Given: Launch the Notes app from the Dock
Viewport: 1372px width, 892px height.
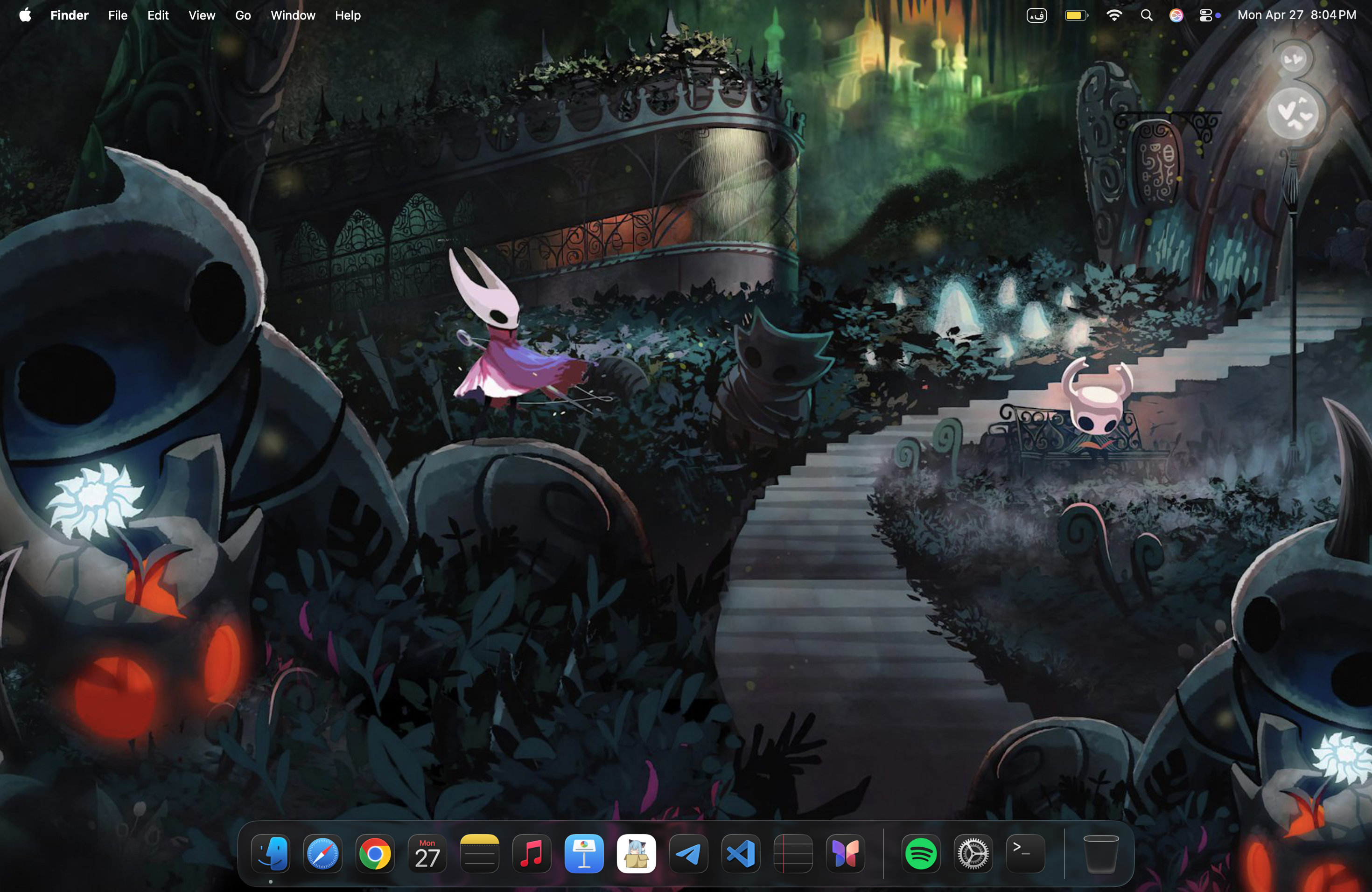Looking at the screenshot, I should (480, 853).
